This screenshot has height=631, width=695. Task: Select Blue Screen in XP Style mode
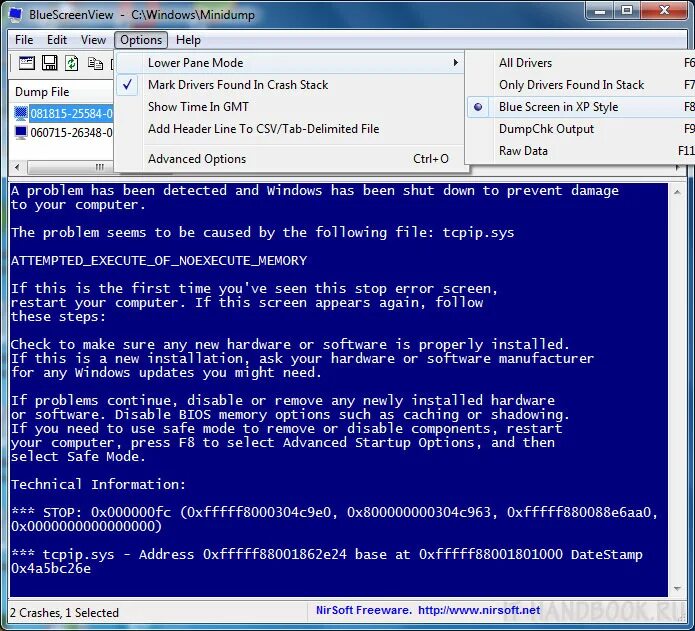point(581,107)
